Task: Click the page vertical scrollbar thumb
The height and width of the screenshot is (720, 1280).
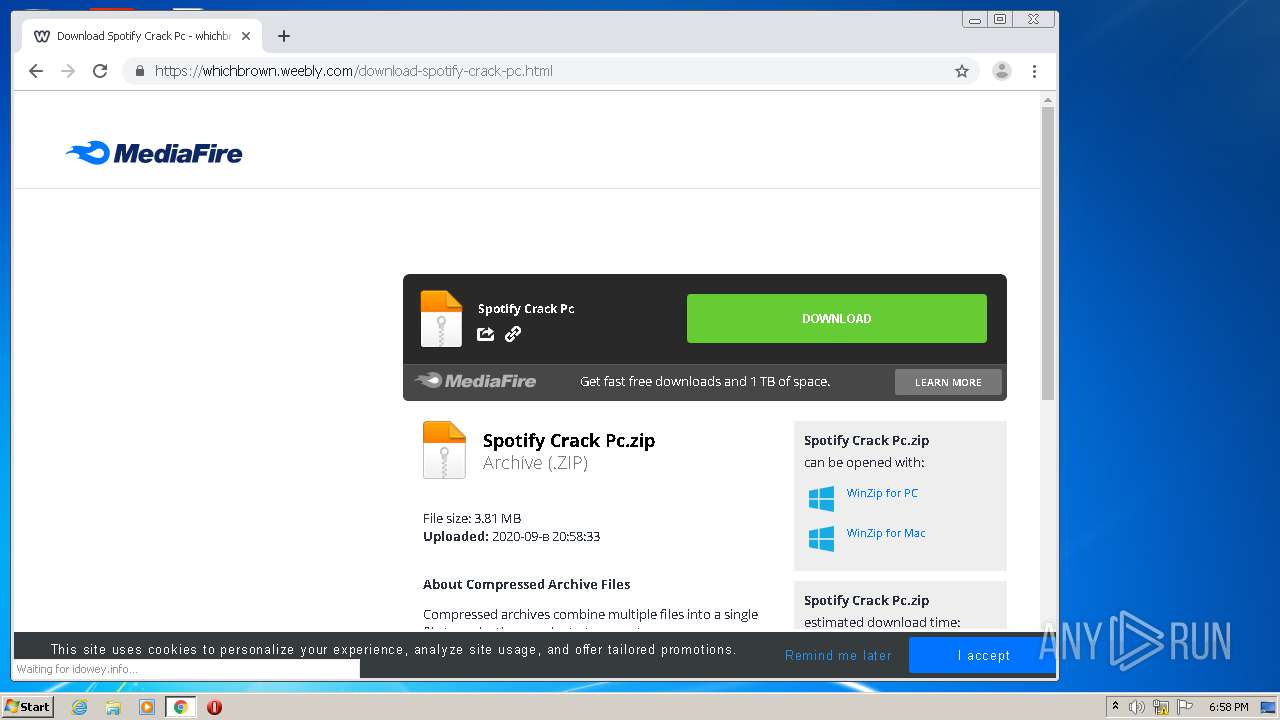Action: point(1048,253)
